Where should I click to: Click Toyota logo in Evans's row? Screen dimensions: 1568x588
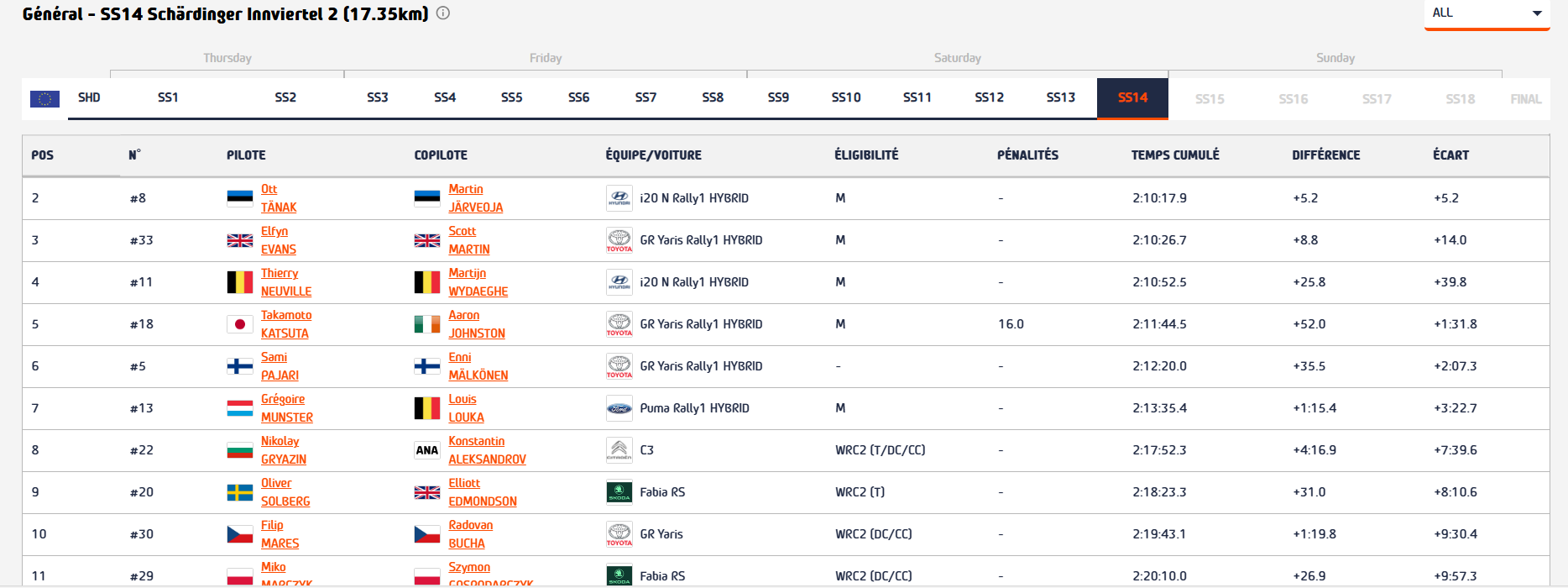point(619,240)
